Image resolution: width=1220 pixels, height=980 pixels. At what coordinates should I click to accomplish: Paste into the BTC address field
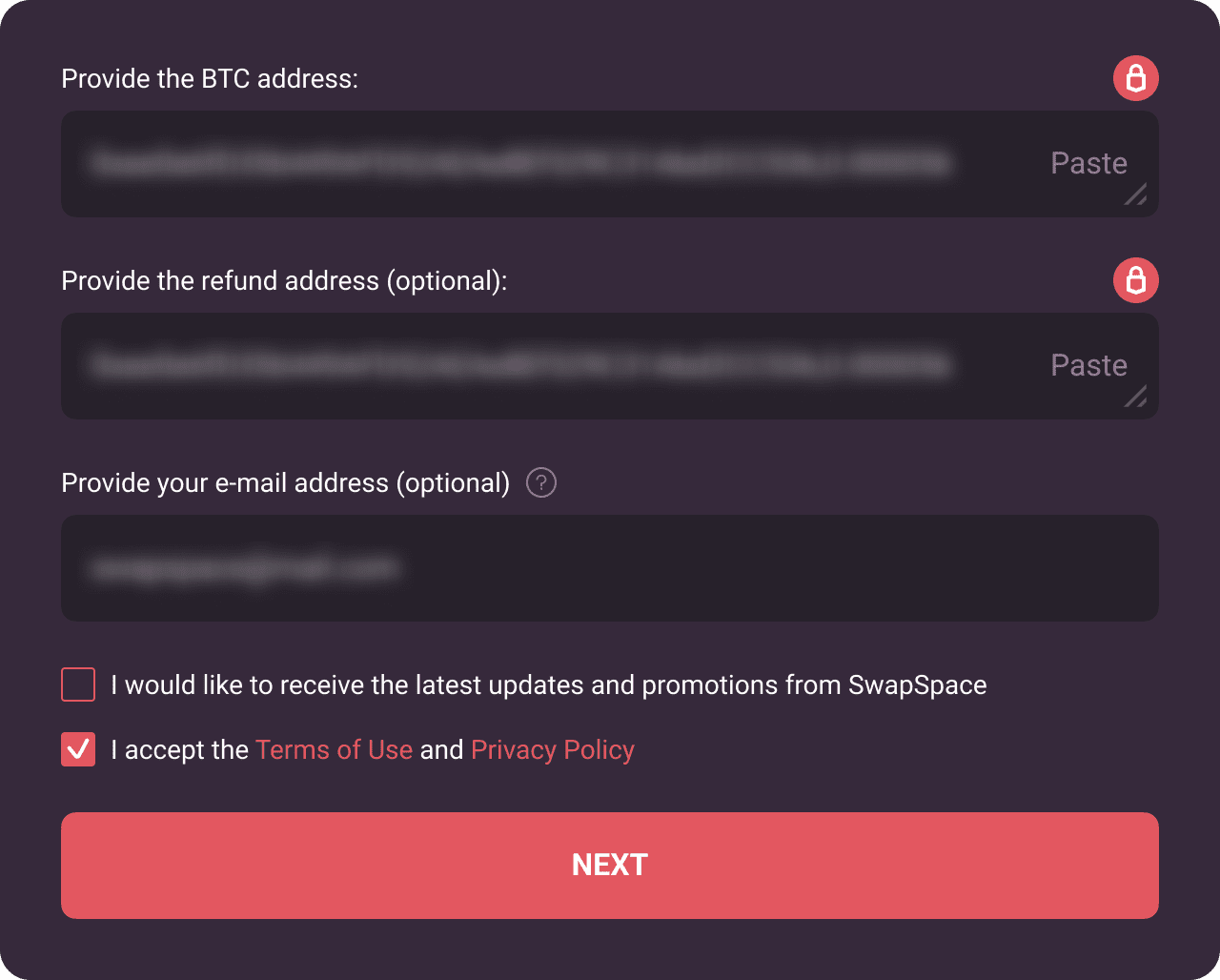pyautogui.click(x=1088, y=163)
